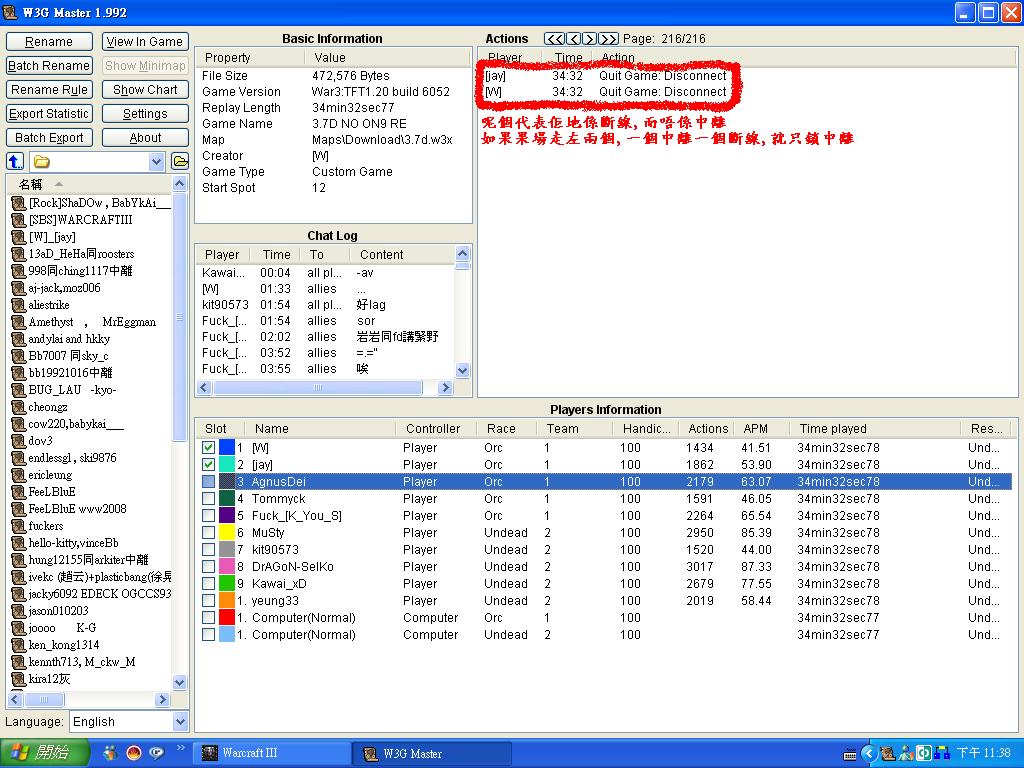Expand the folder path dropdown
The width and height of the screenshot is (1024, 768).
pyautogui.click(x=157, y=162)
